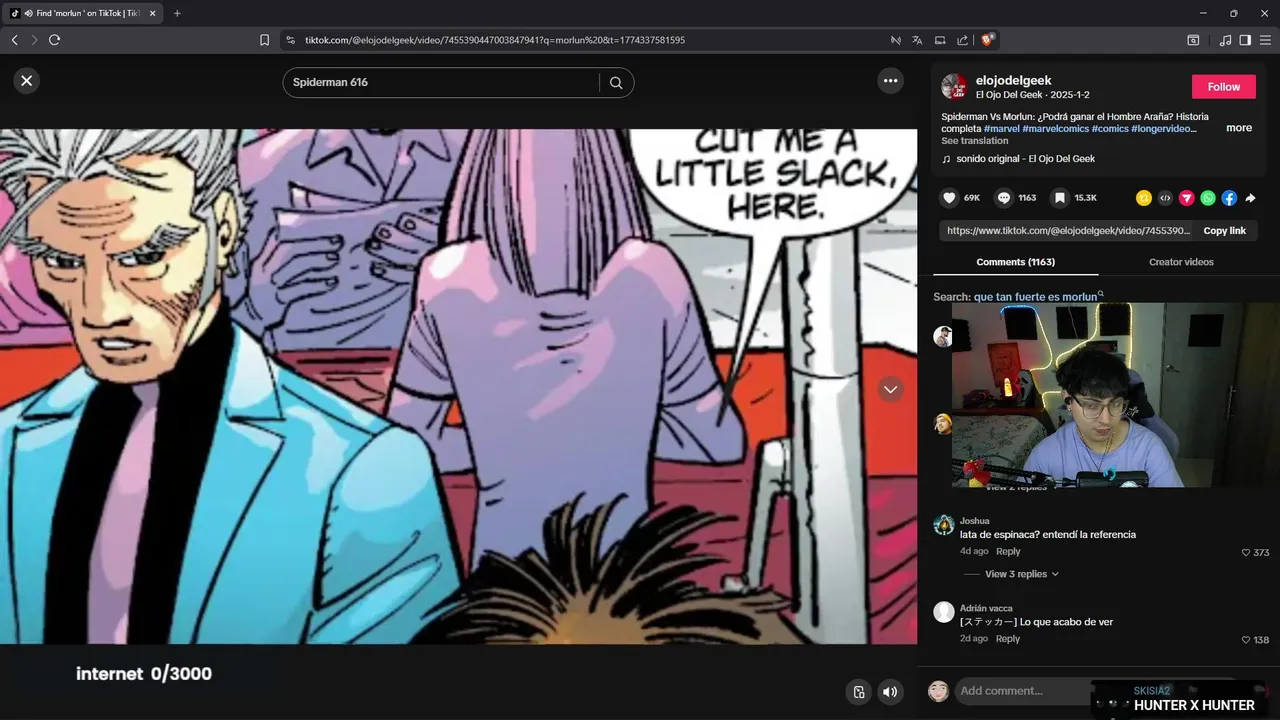Like Joshua's comment heart 373

[1246, 552]
